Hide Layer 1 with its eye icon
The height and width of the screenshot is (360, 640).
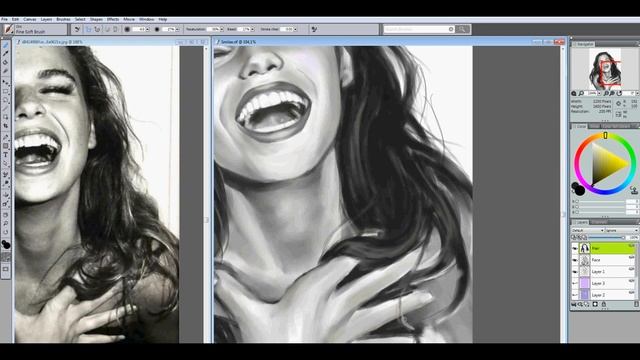click(x=575, y=271)
